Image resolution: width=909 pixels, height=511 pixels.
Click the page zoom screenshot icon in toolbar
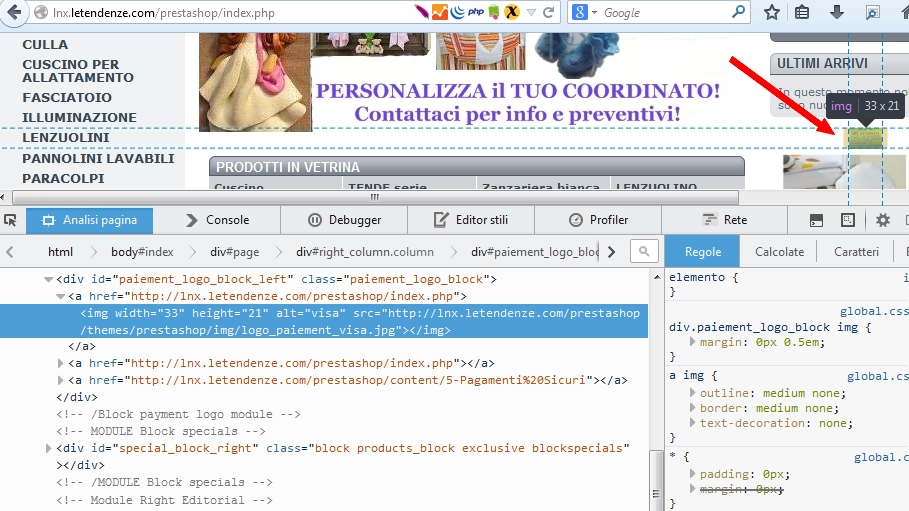click(872, 12)
